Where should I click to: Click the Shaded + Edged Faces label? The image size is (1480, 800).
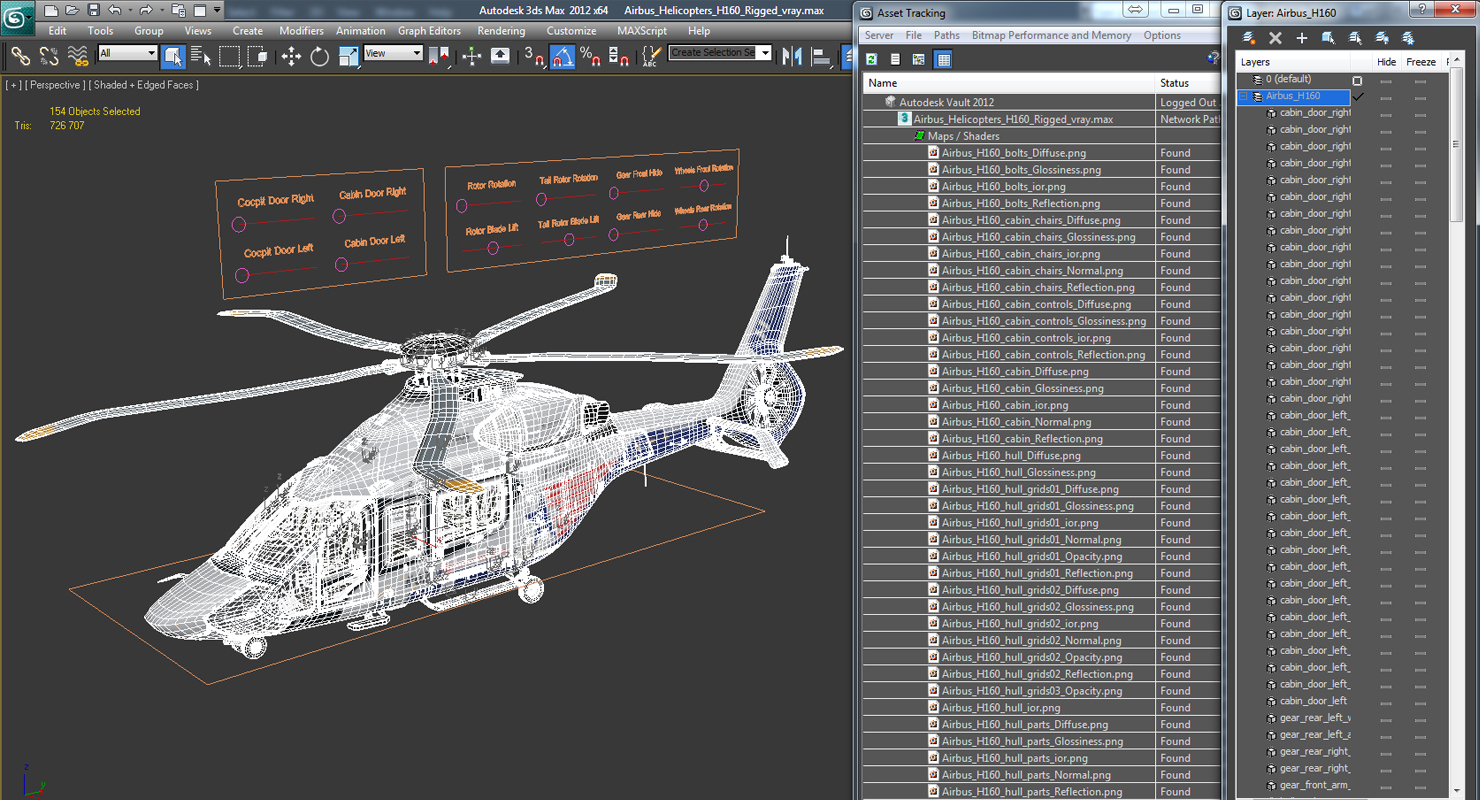pyautogui.click(x=143, y=85)
